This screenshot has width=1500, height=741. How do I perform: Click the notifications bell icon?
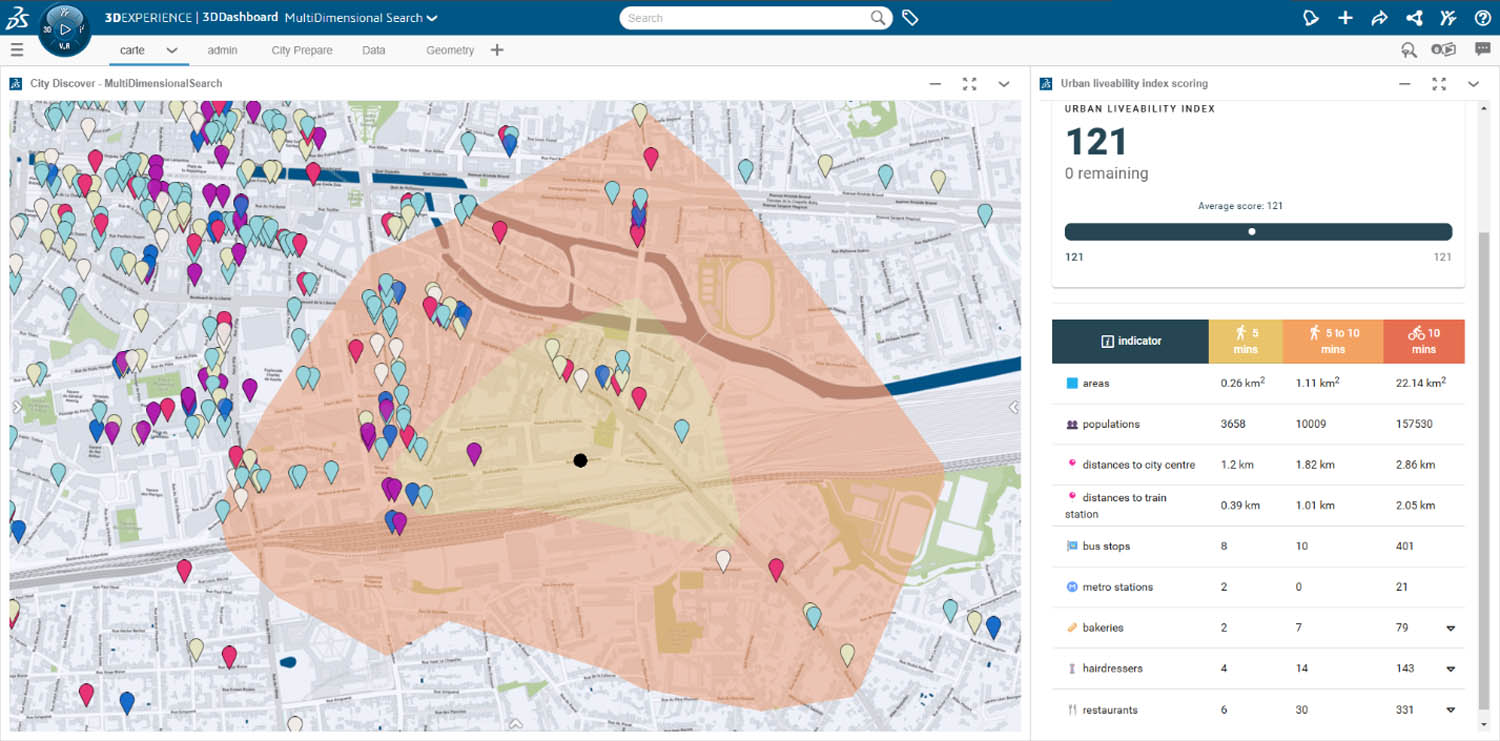[1311, 18]
